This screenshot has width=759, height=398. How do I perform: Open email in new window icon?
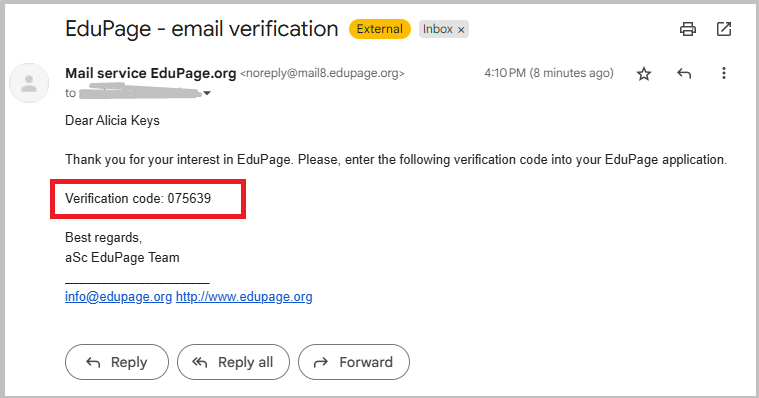pyautogui.click(x=724, y=29)
